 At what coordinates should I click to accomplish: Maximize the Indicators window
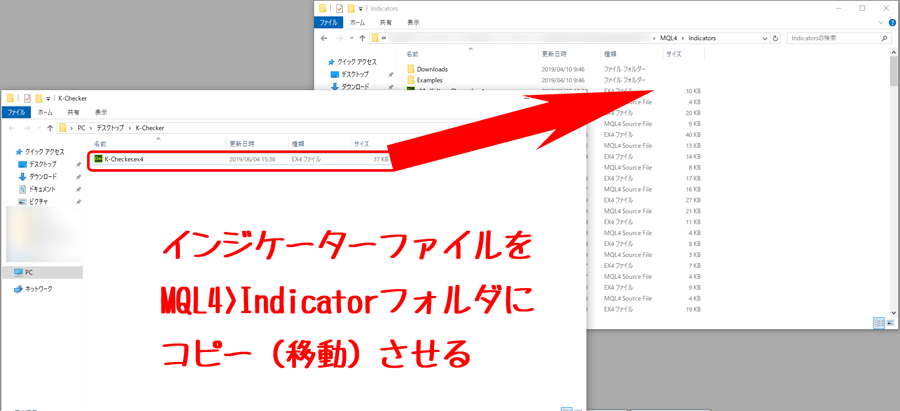click(x=863, y=8)
